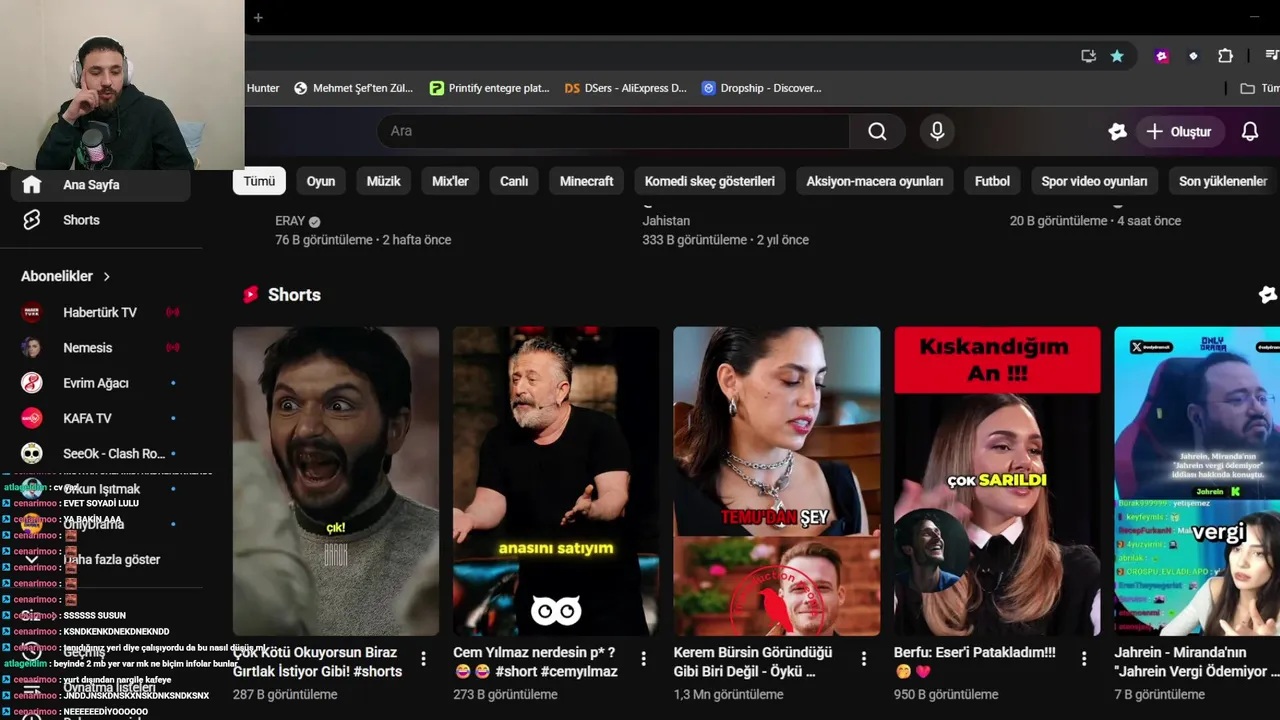Select Spor video oyunları chip

1094,181
